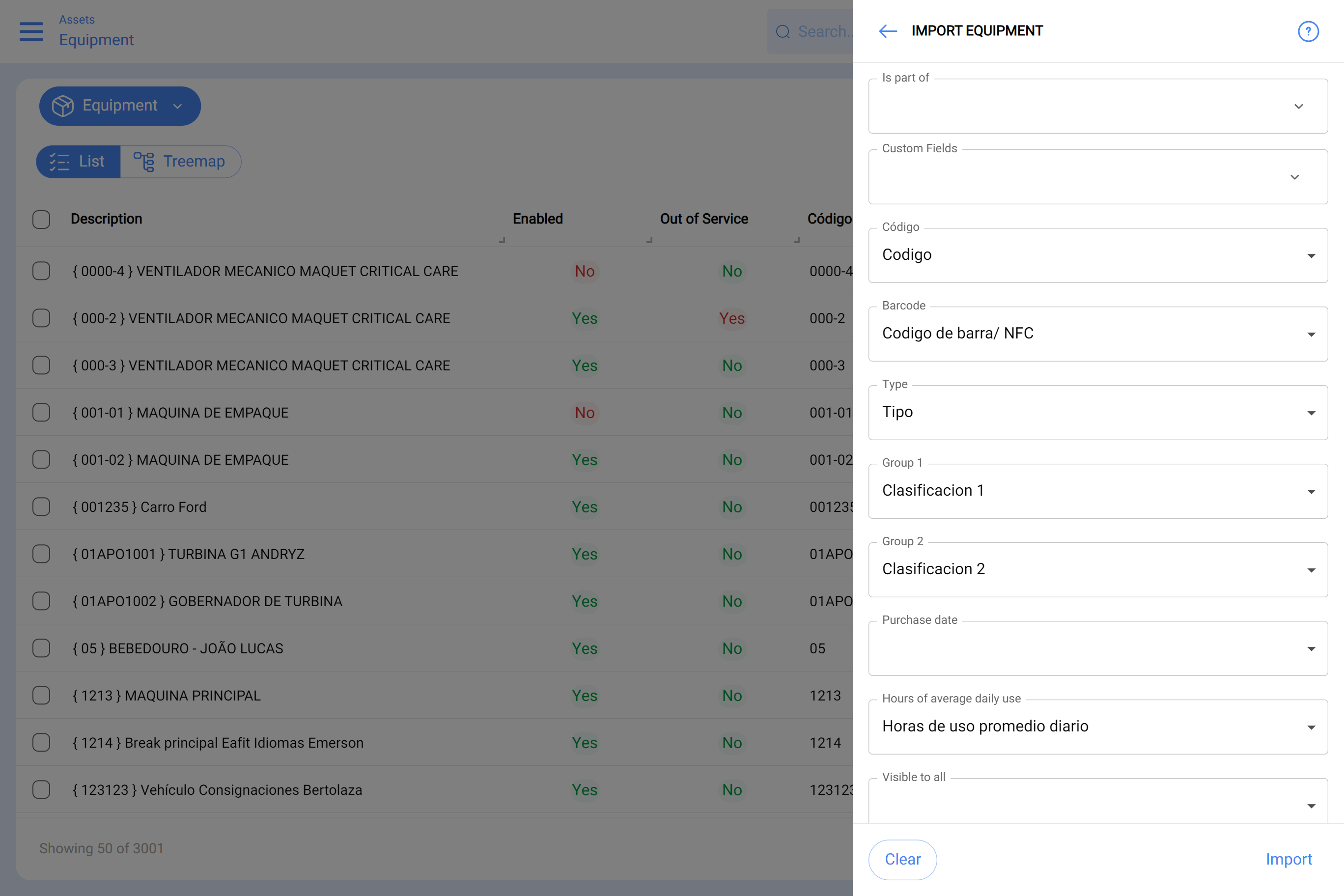Select the checkbox for MAQUINA PRINCIPAL row
The image size is (1344, 896).
click(41, 696)
